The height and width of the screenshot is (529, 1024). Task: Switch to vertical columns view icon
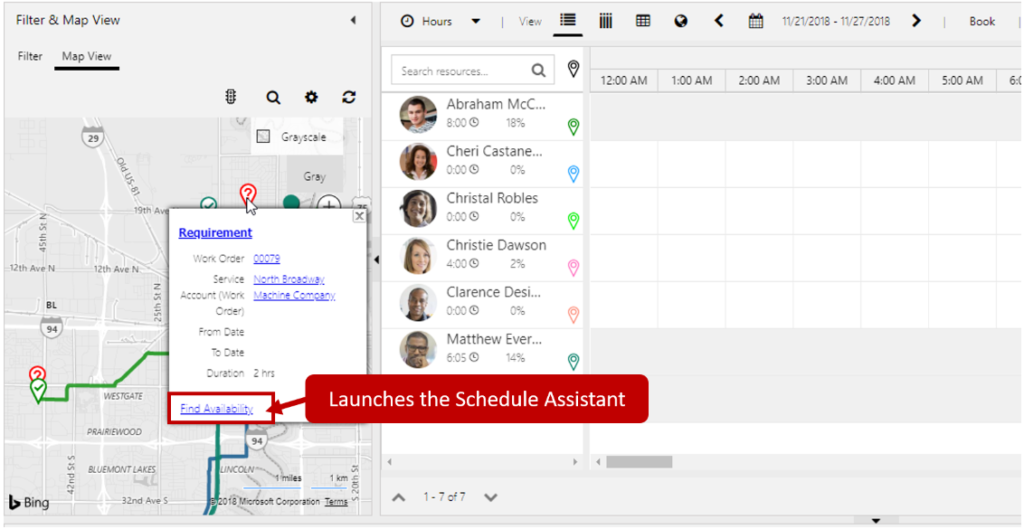point(606,21)
